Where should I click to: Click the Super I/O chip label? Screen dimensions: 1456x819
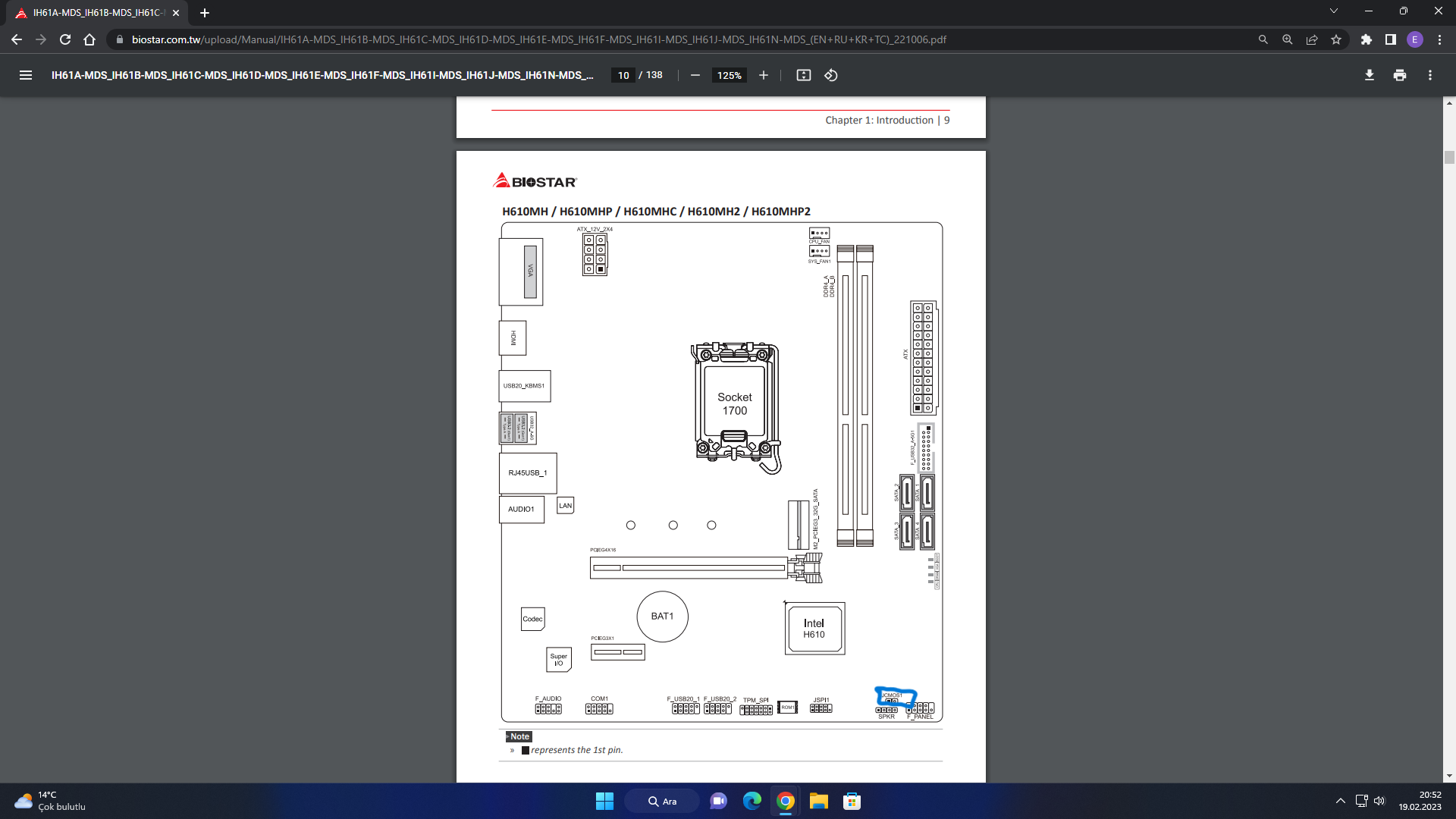coord(558,660)
